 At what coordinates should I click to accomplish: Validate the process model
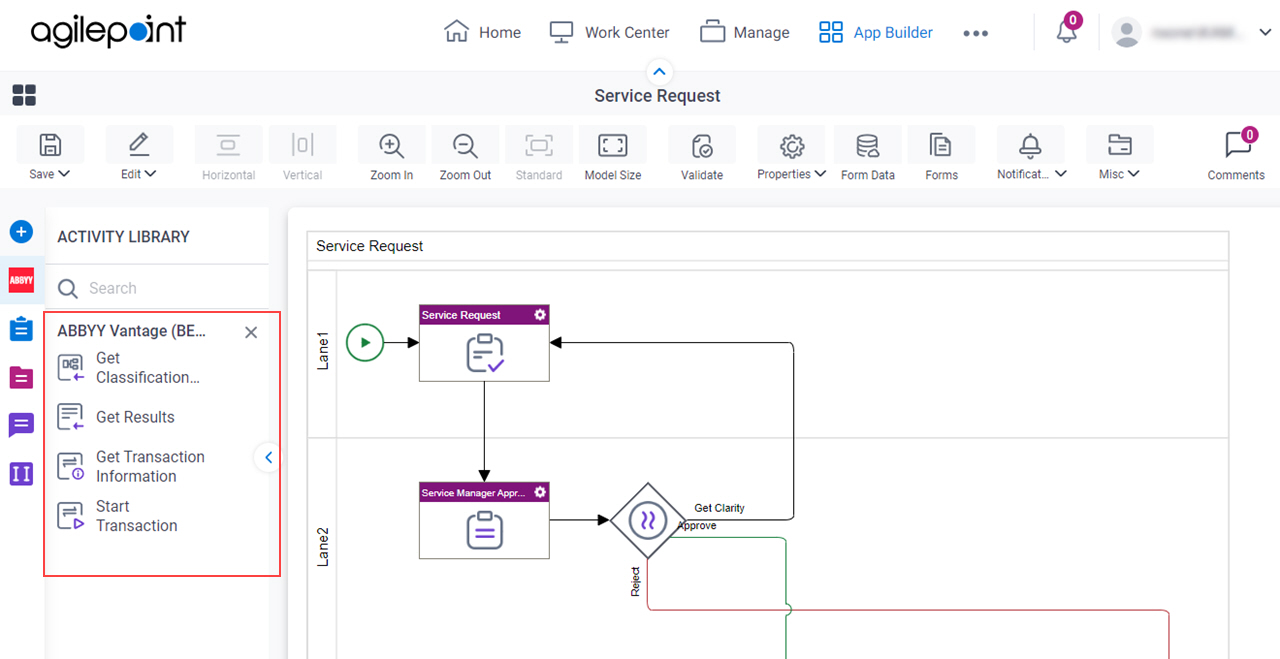tap(702, 154)
